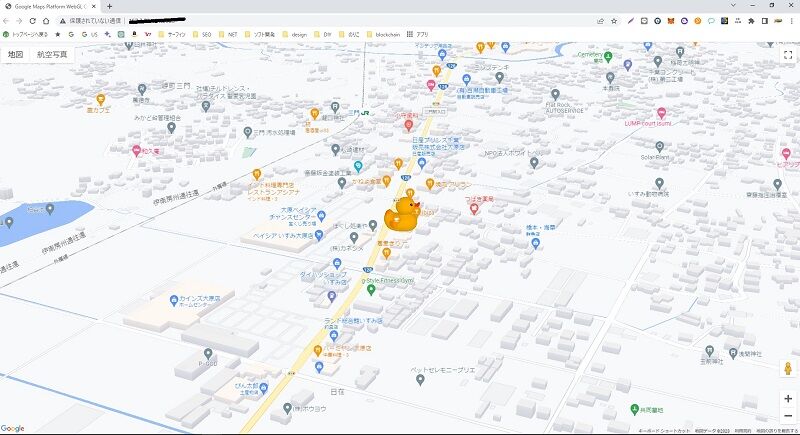Open the ベイシア いすみ大原店 shopping marker
800x435 pixels.
point(319,235)
